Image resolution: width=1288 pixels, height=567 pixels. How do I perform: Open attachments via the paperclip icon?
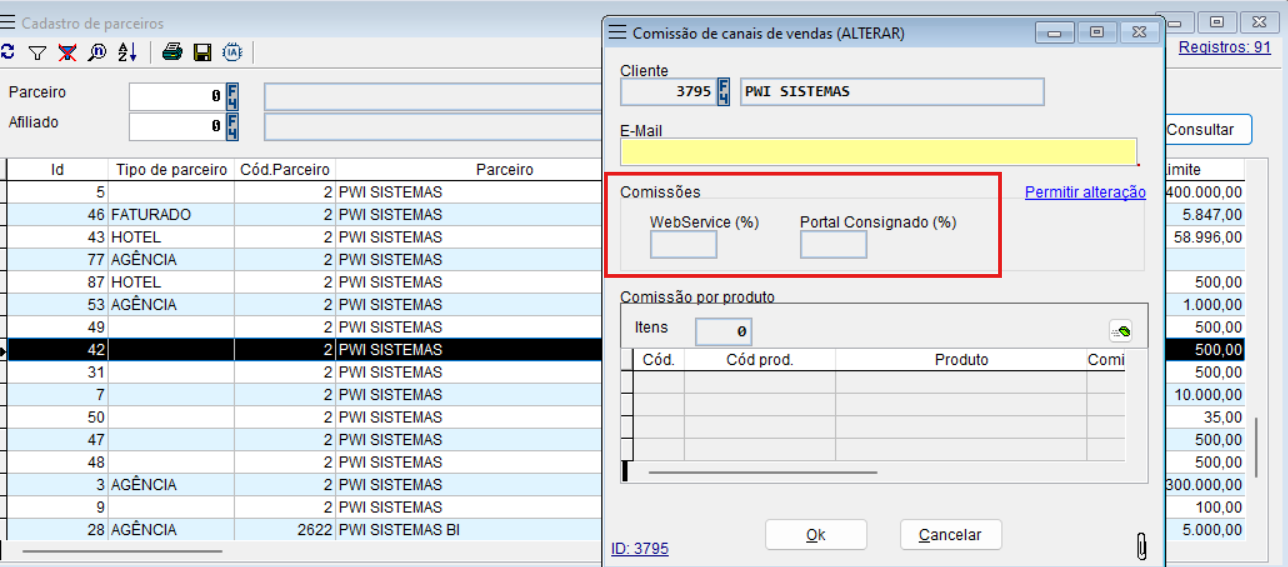(x=1141, y=545)
